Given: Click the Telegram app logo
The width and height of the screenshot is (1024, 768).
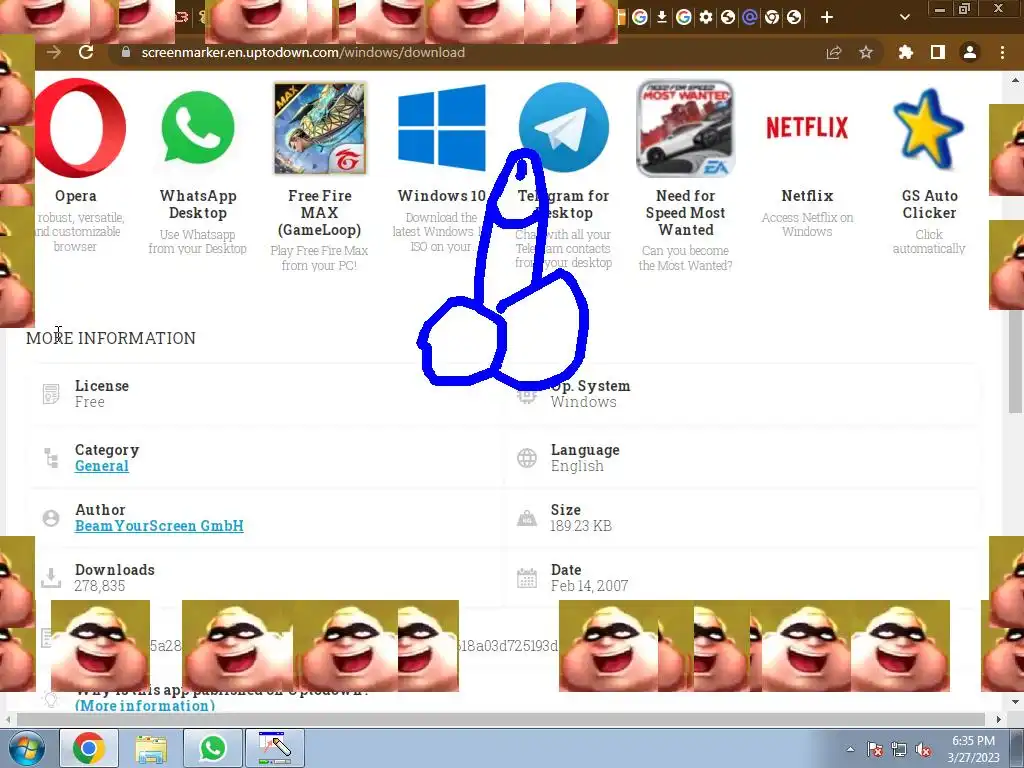Looking at the screenshot, I should click(x=564, y=127).
